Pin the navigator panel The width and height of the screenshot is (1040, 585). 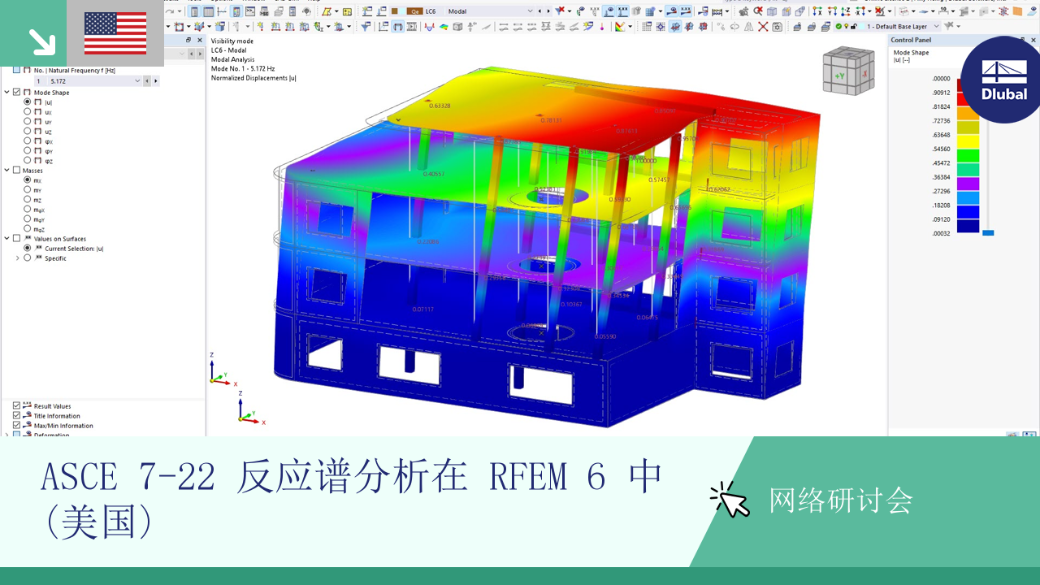[188, 40]
